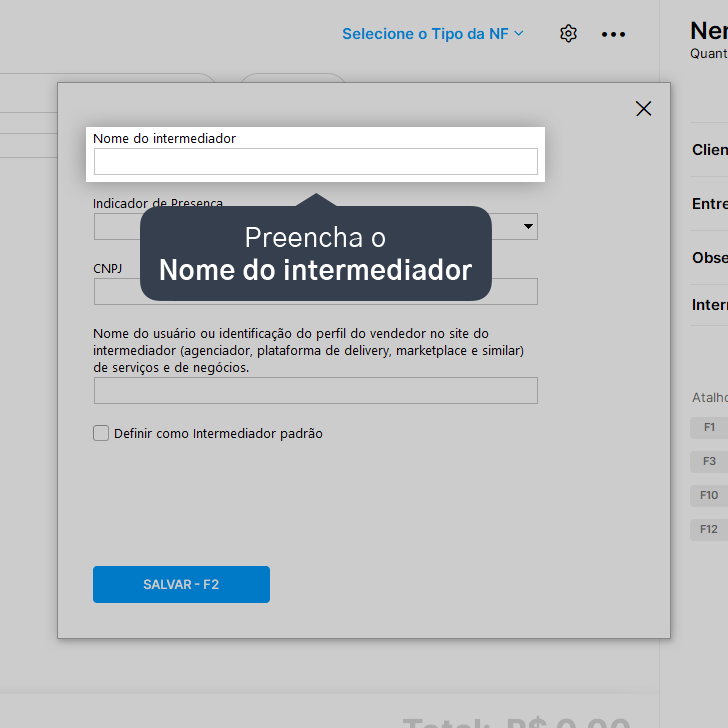Check Definir como Intermediador padrão
Screen dimensions: 728x728
tap(101, 433)
